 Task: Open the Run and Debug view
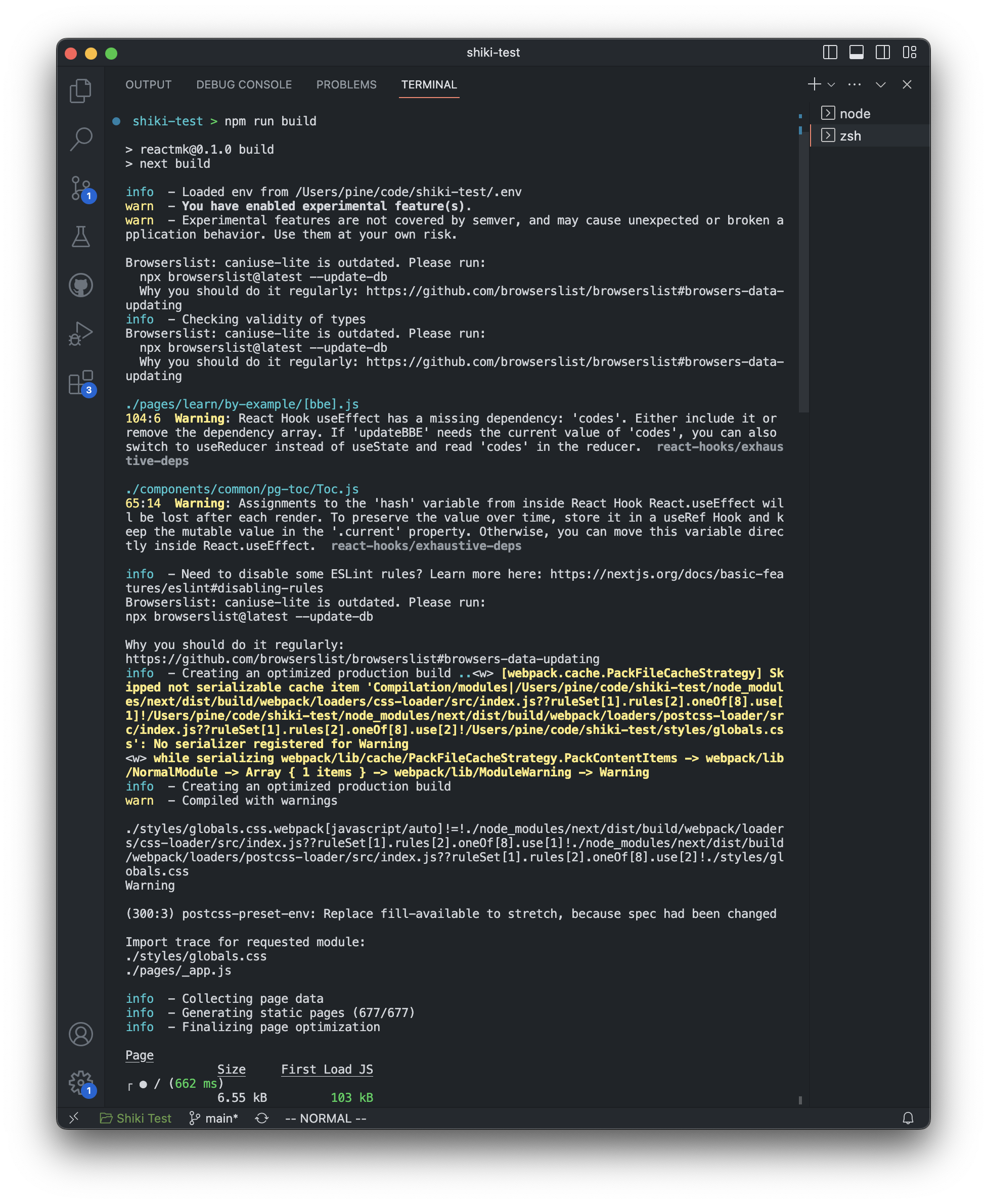(x=80, y=333)
